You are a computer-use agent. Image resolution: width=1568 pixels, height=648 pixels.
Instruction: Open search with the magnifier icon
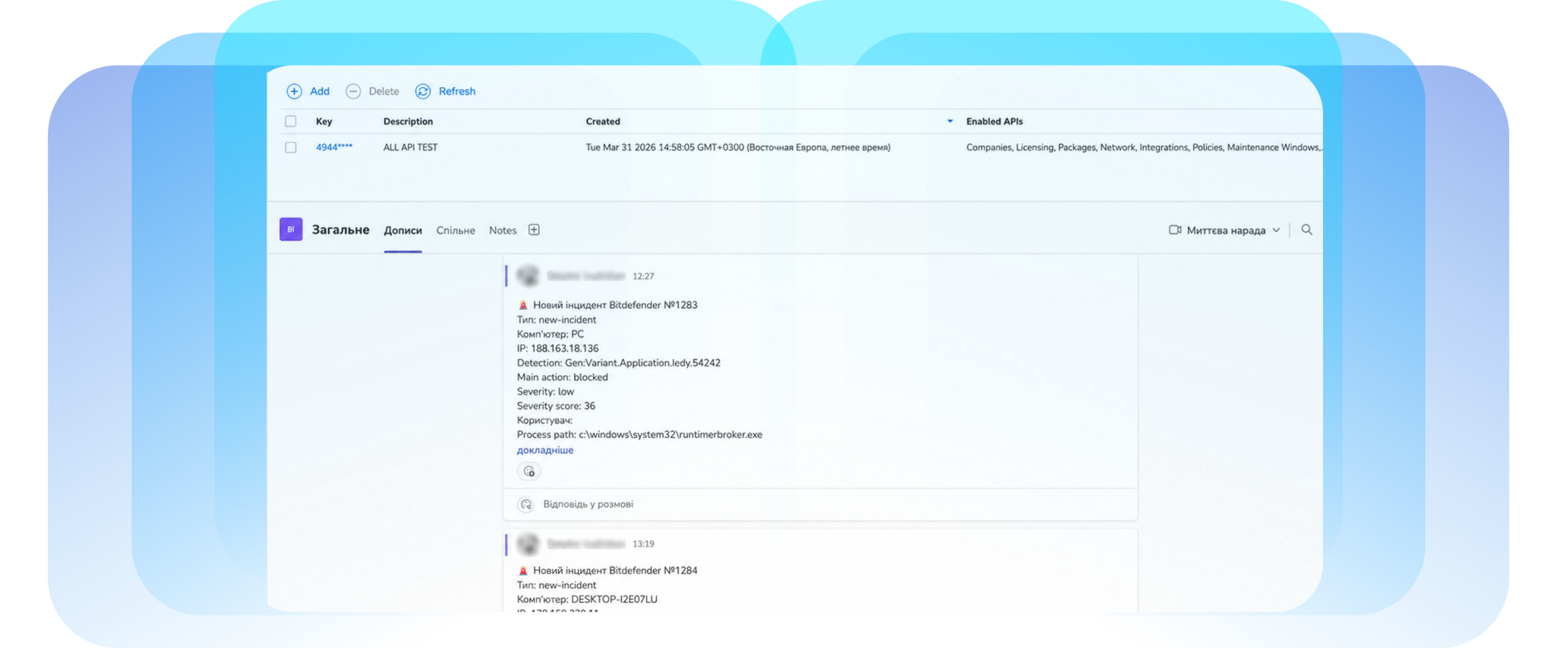(1306, 230)
